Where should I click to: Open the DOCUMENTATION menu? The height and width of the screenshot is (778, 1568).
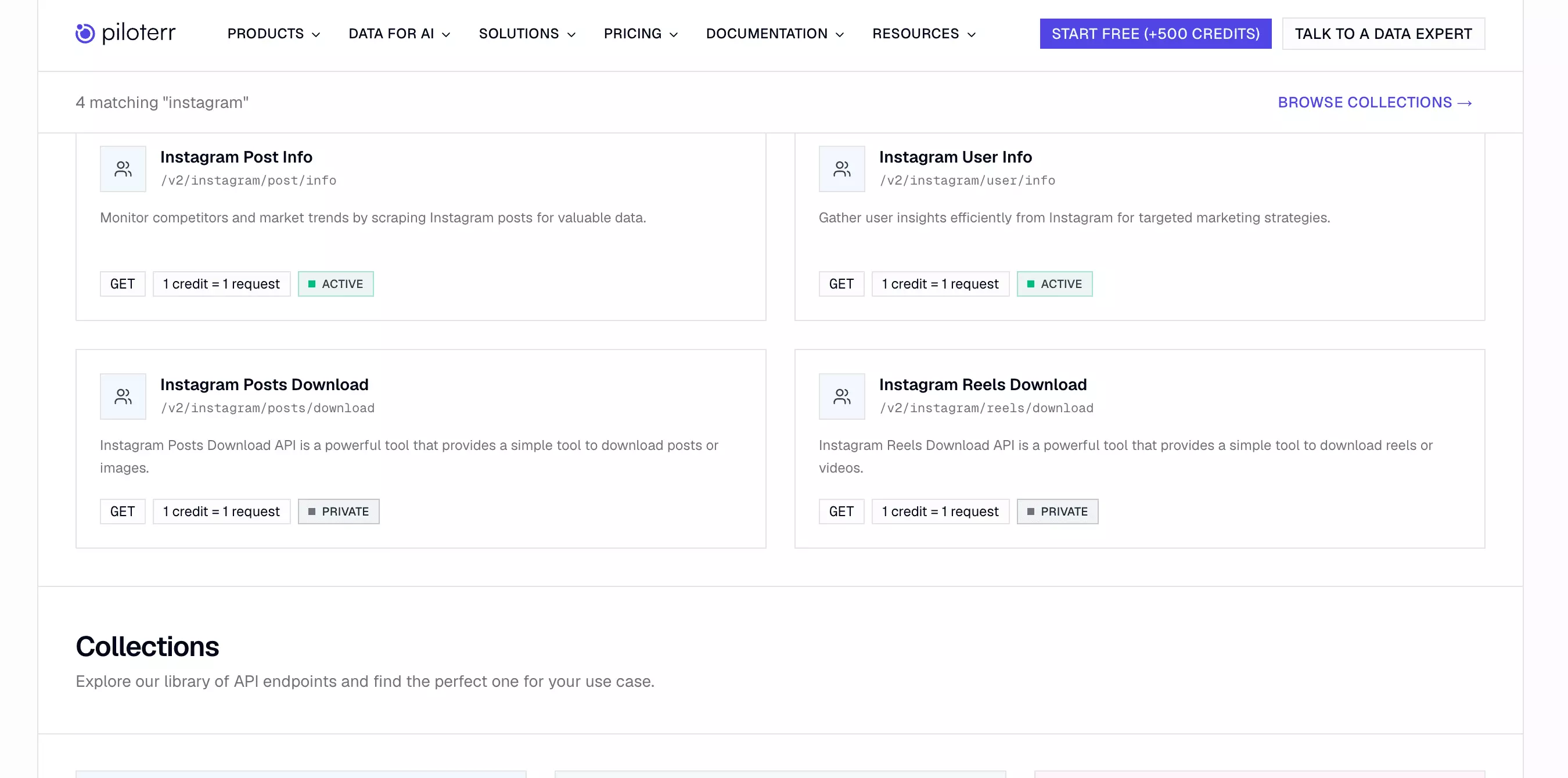point(775,34)
